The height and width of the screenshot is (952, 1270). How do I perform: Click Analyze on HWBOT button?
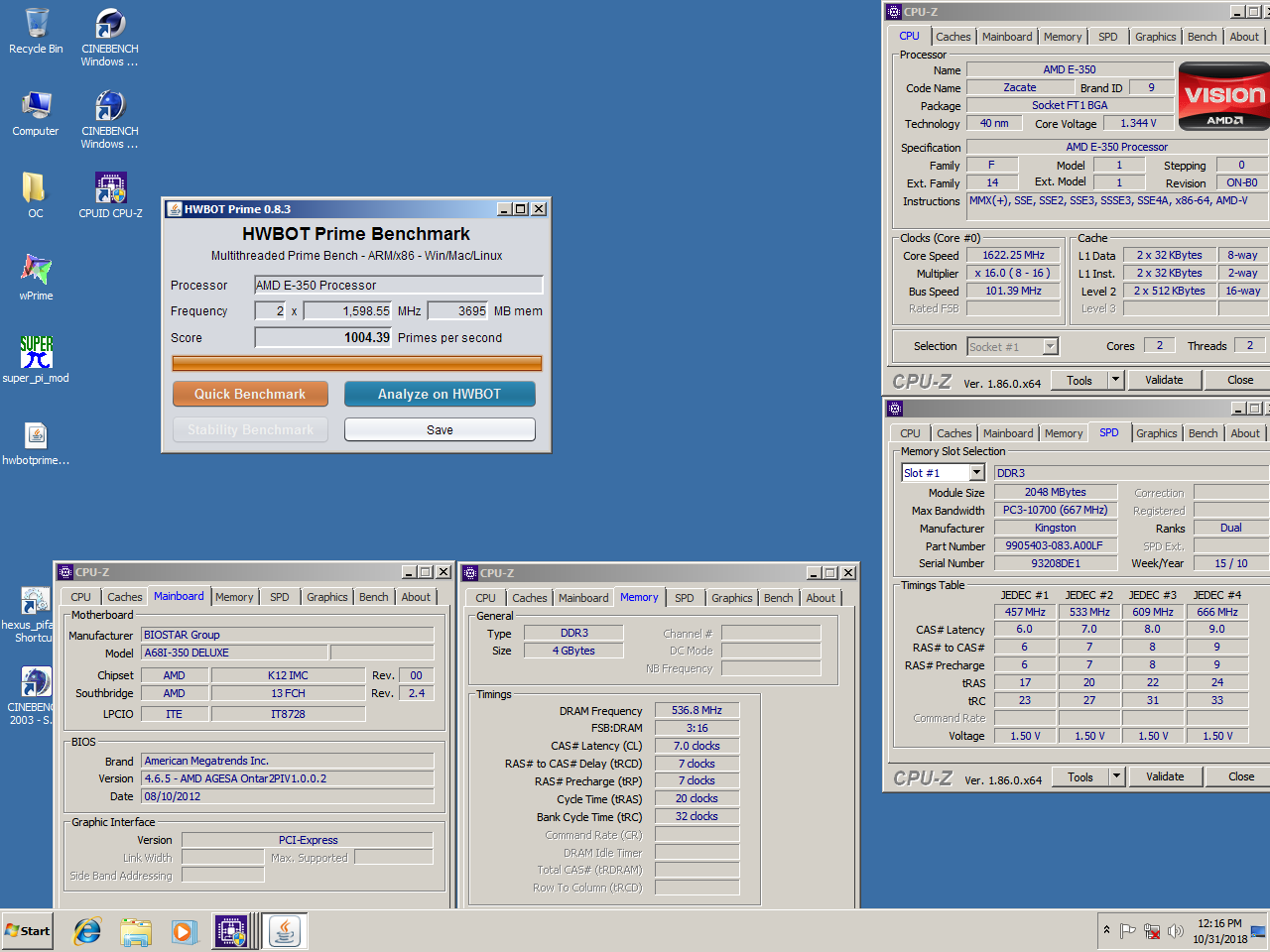point(440,394)
